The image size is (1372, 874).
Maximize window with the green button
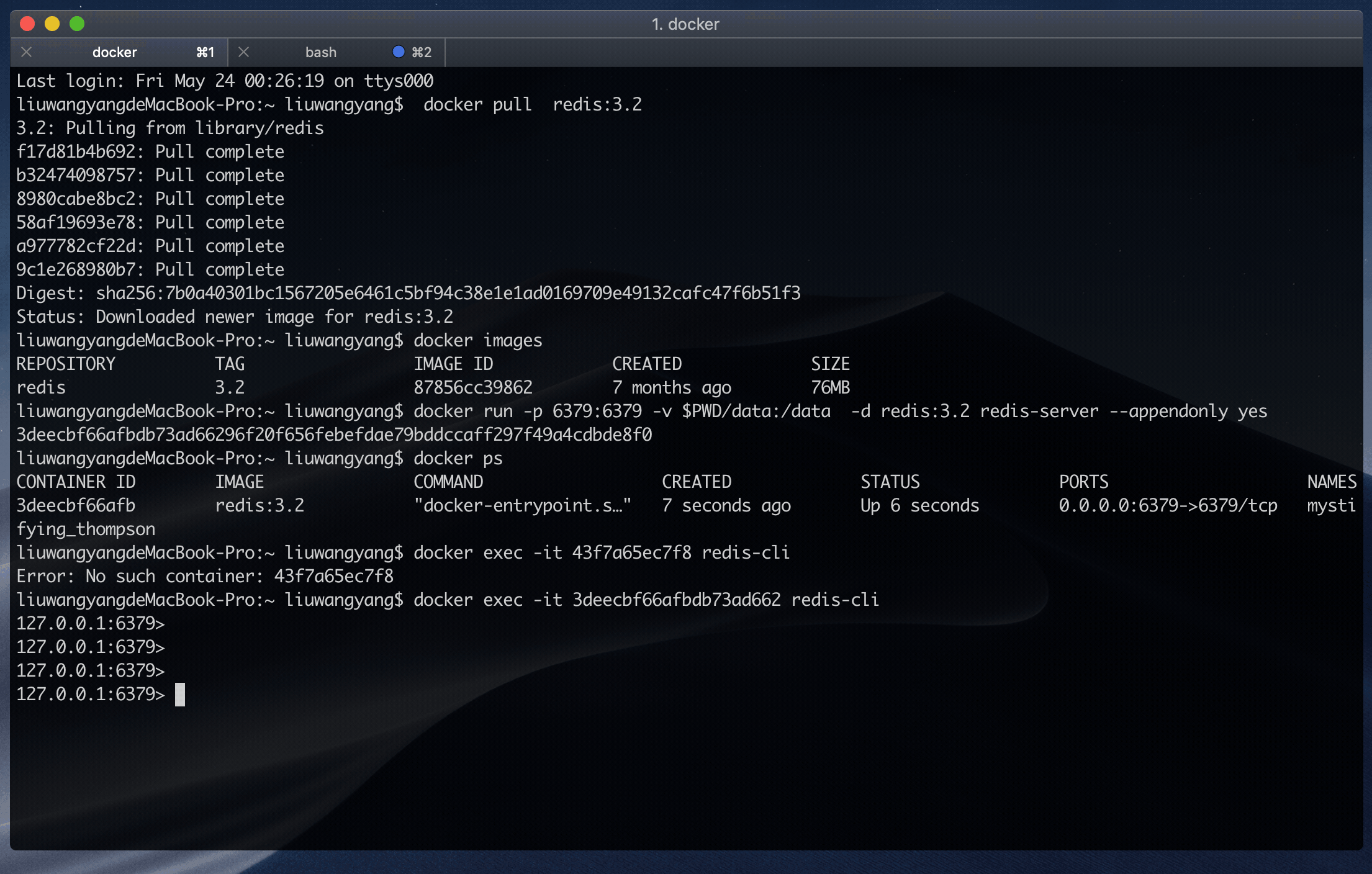coord(77,24)
